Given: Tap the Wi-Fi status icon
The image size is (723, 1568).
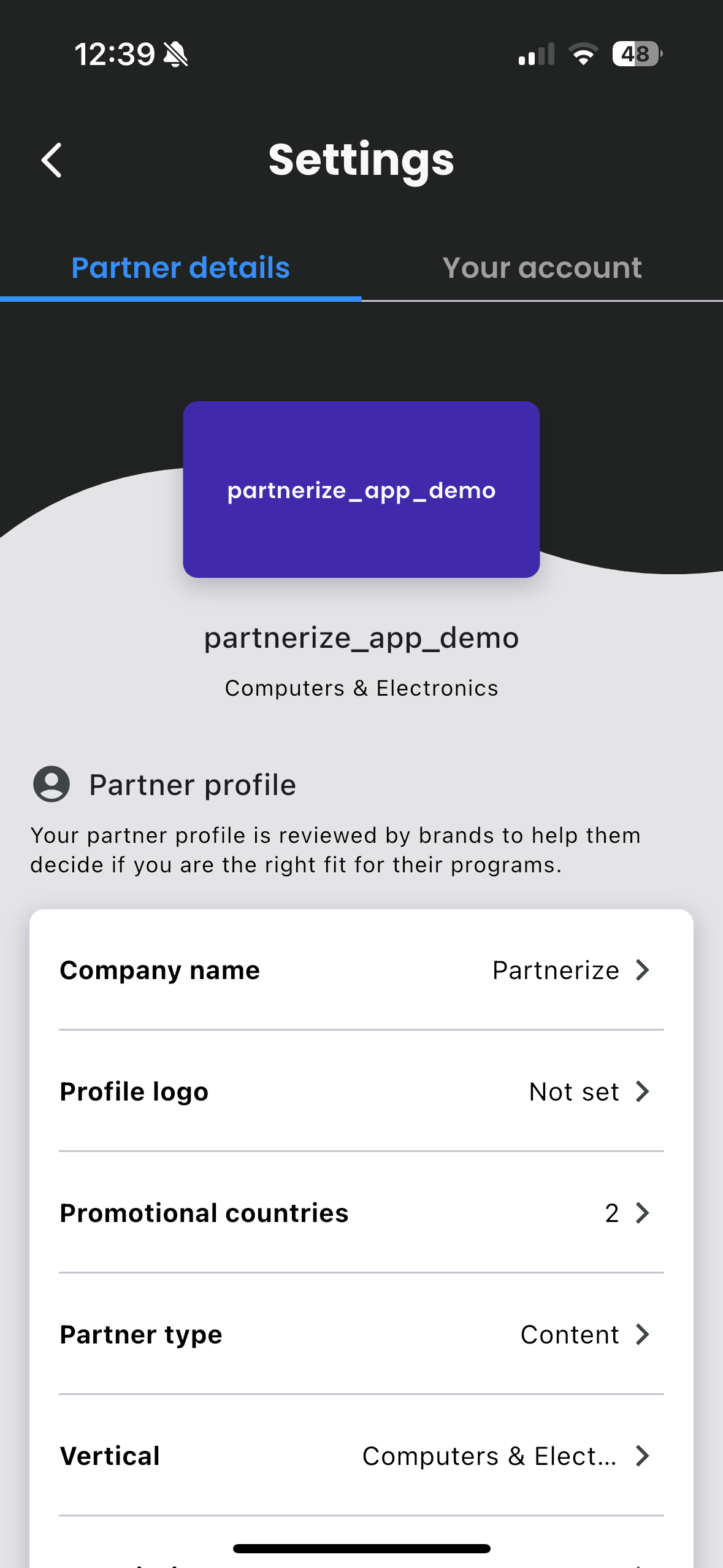Looking at the screenshot, I should point(583,54).
